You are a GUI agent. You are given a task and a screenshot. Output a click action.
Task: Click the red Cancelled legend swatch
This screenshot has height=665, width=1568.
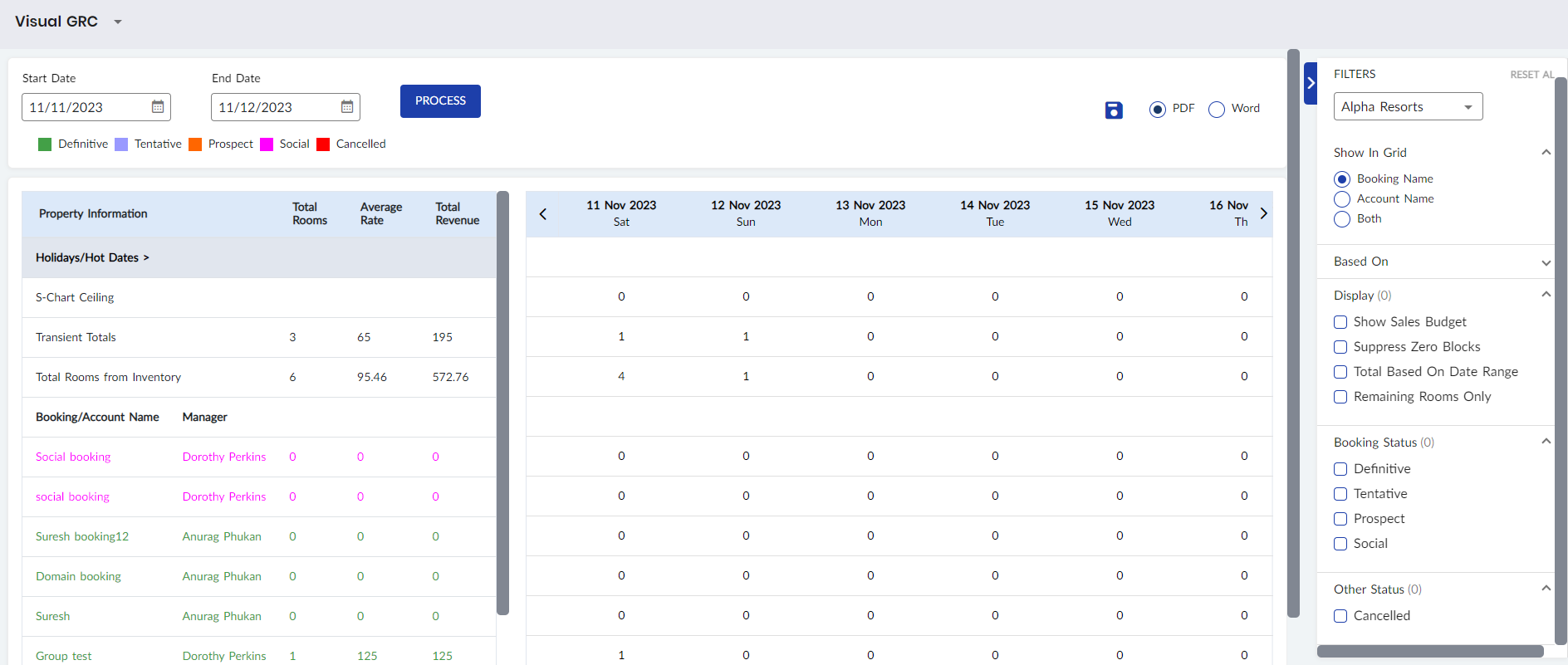tap(323, 144)
